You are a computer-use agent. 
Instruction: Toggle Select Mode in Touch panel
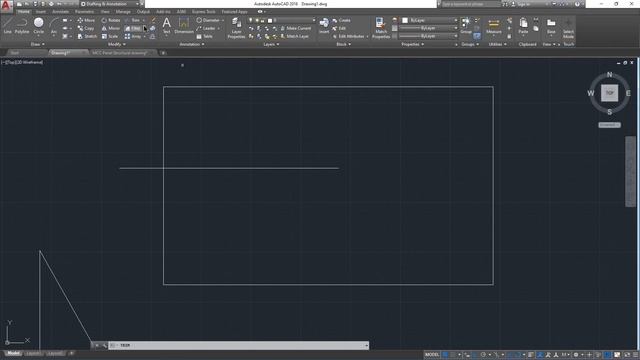tap(568, 28)
